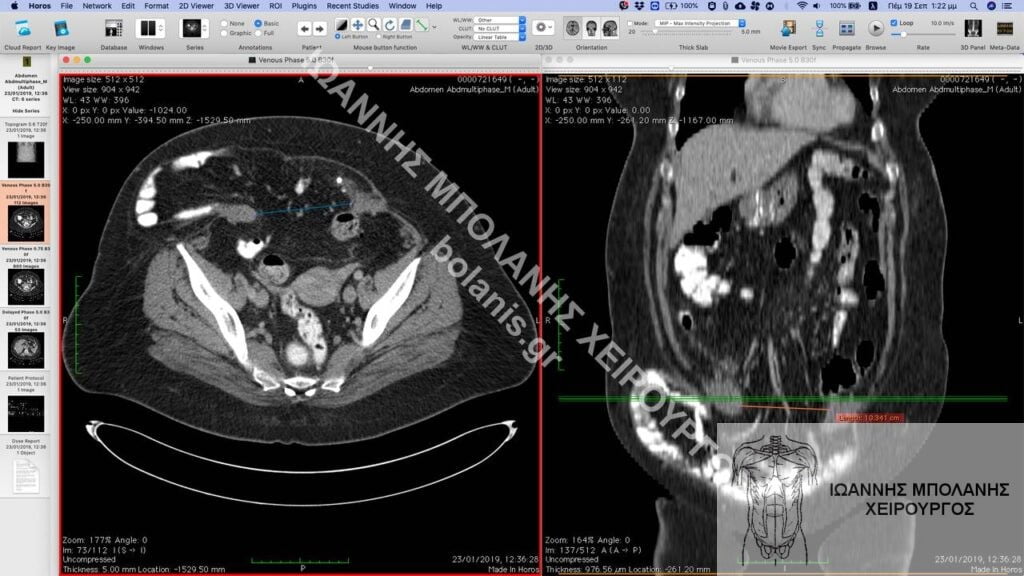Choose Left Button mouse function radio
This screenshot has height=576, width=1024.
point(338,37)
